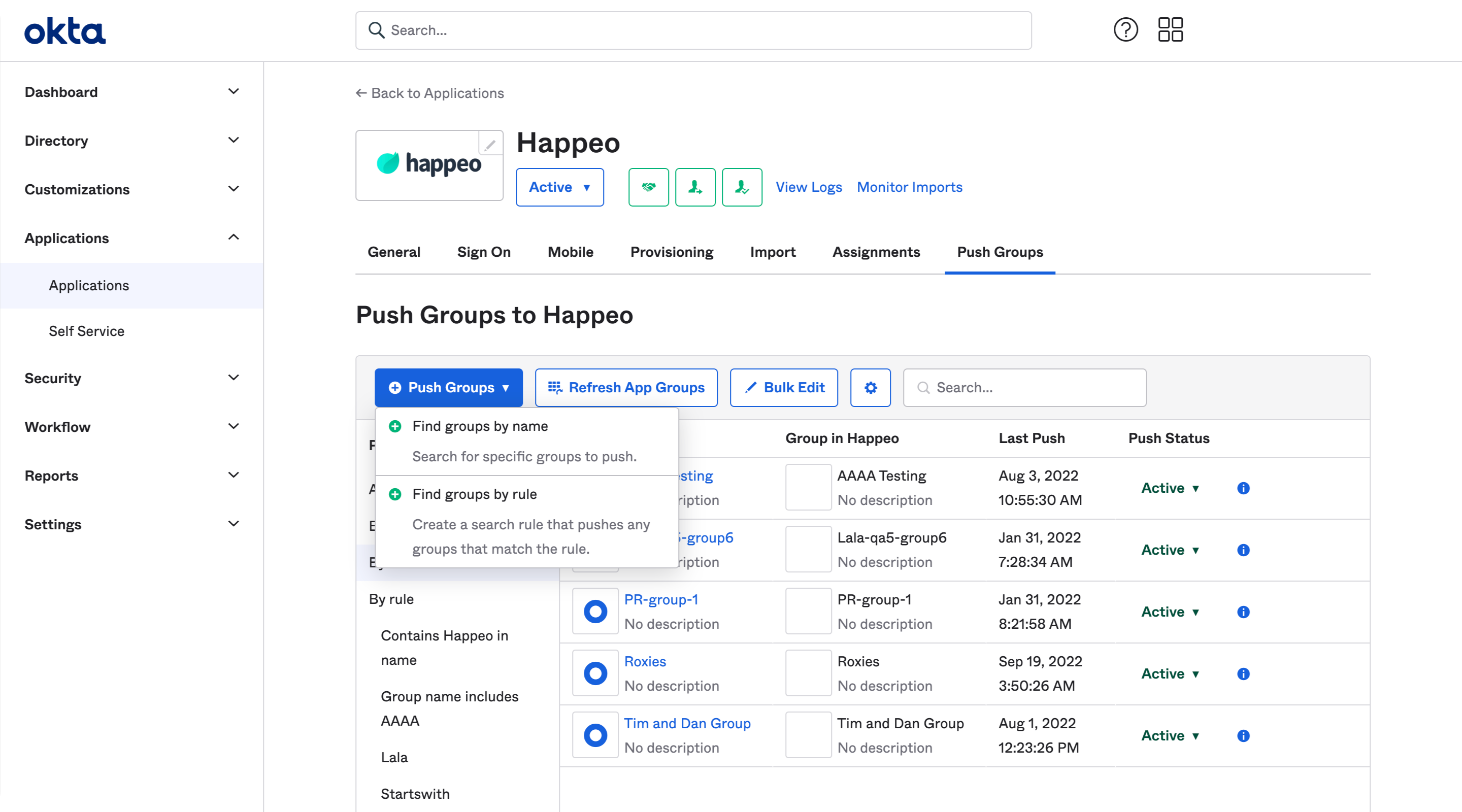The width and height of the screenshot is (1462, 812).
Task: Open Active push status for Tim and Dan Group
Action: pyautogui.click(x=1170, y=735)
